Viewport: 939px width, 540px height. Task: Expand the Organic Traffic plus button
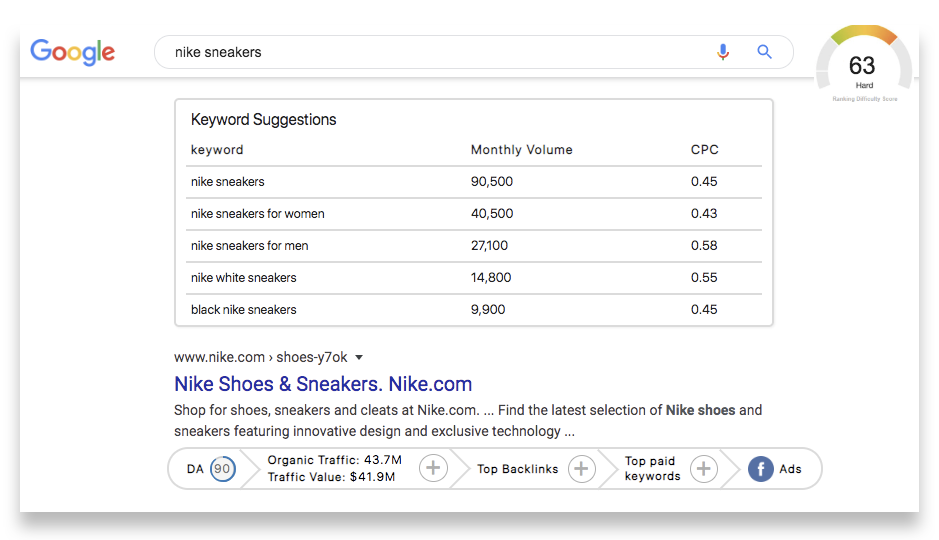[x=433, y=468]
